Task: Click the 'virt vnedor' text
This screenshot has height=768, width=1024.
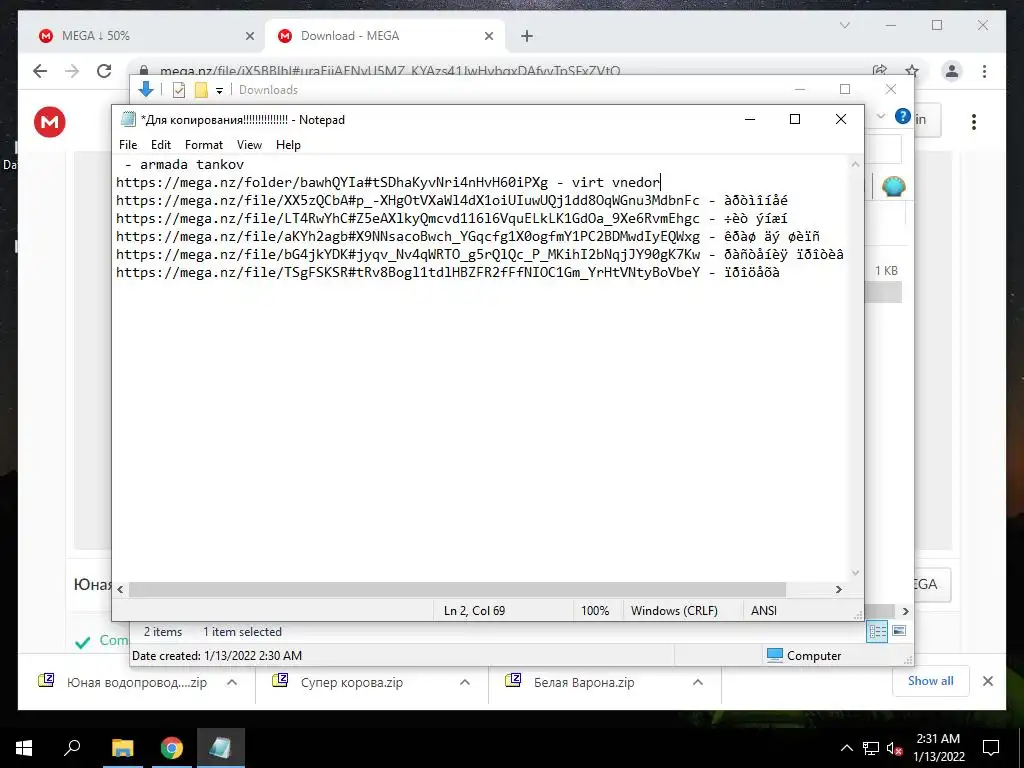Action: 616,183
